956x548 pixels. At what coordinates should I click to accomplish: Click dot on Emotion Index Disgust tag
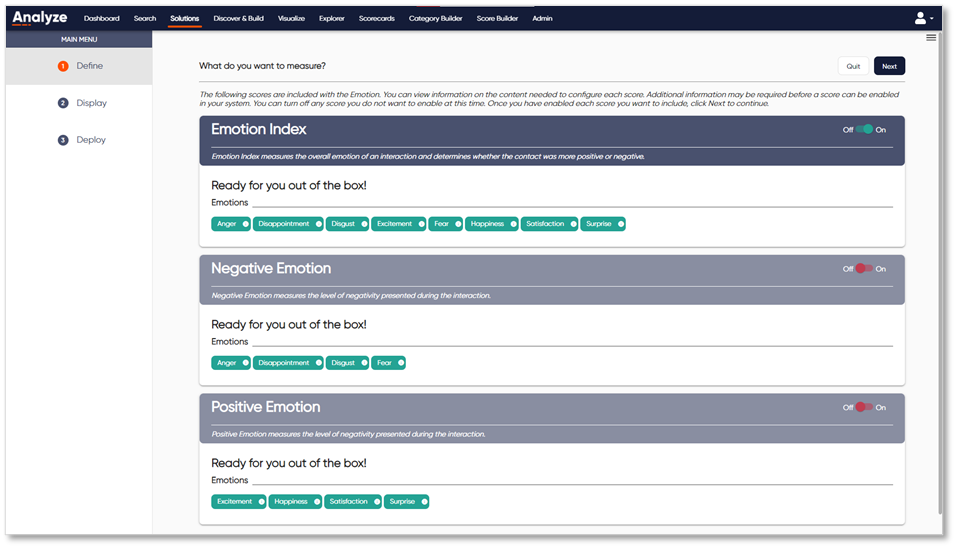pyautogui.click(x=364, y=224)
